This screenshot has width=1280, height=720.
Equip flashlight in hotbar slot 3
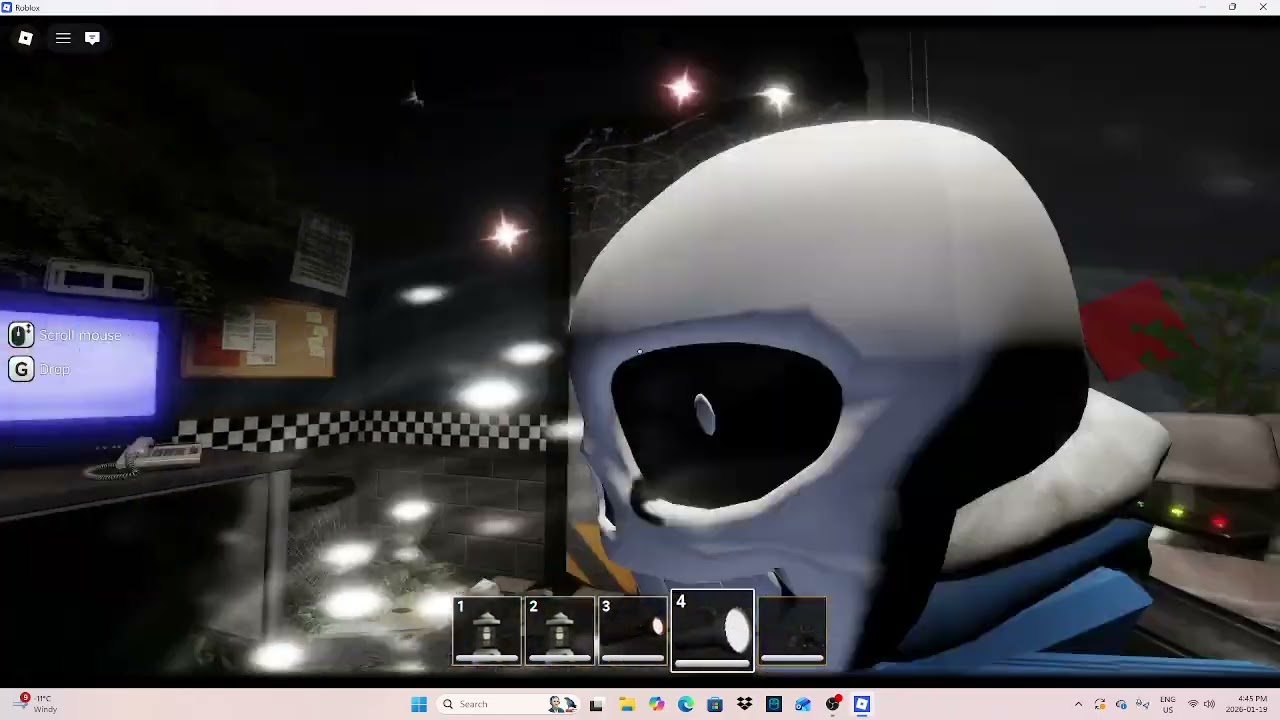pos(633,631)
